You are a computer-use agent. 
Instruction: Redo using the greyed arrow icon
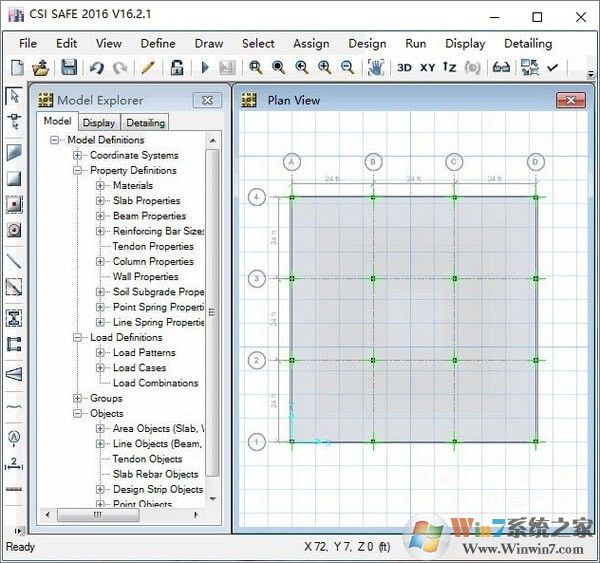pos(120,68)
